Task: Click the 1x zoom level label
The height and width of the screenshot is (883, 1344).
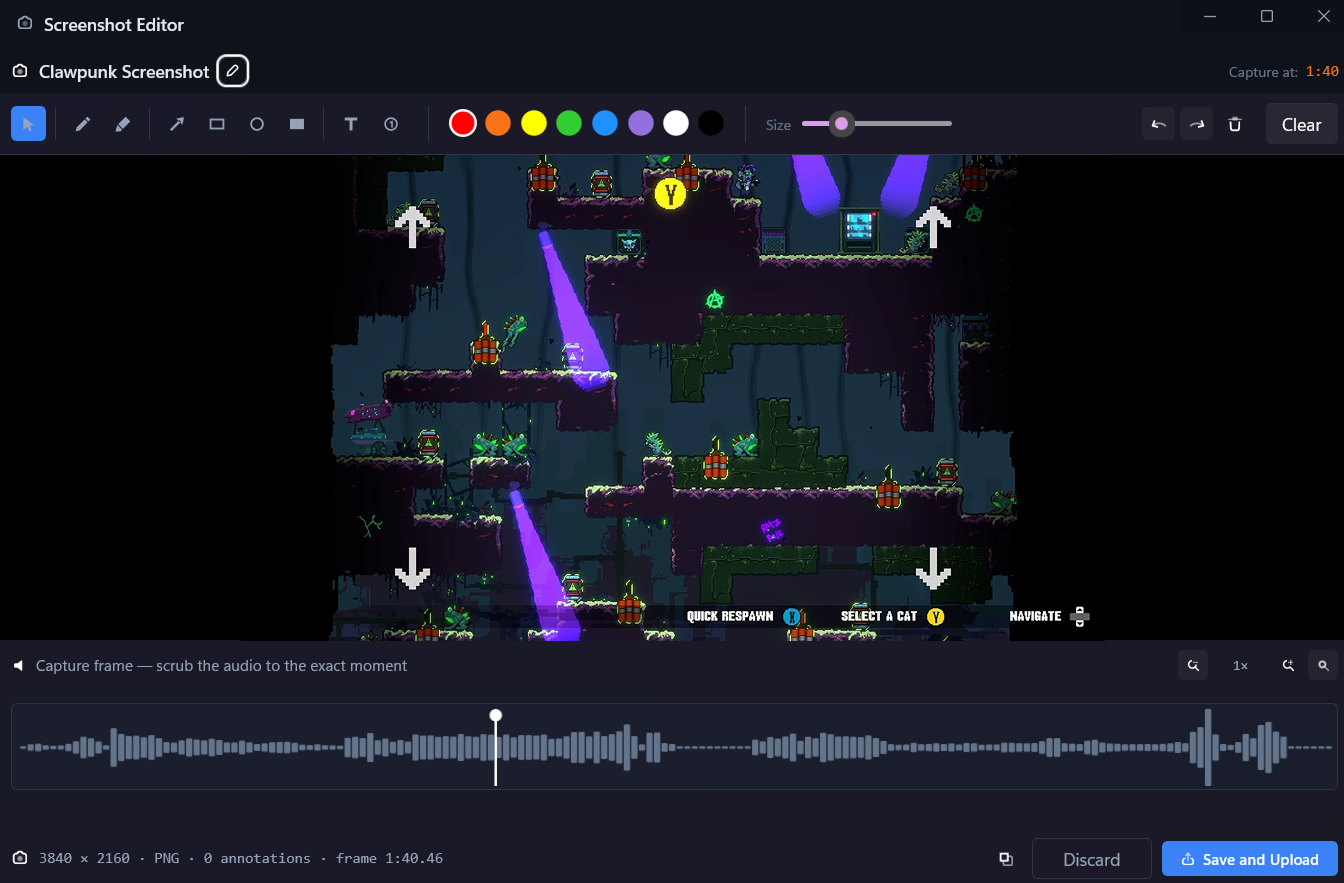Action: point(1240,666)
